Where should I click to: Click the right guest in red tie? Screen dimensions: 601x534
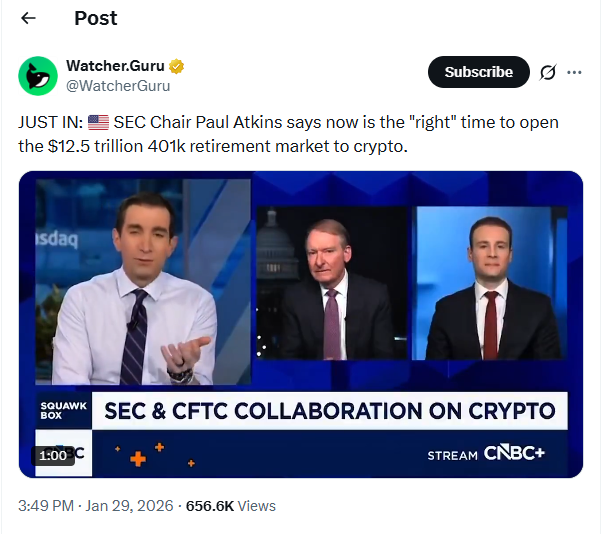[490, 290]
